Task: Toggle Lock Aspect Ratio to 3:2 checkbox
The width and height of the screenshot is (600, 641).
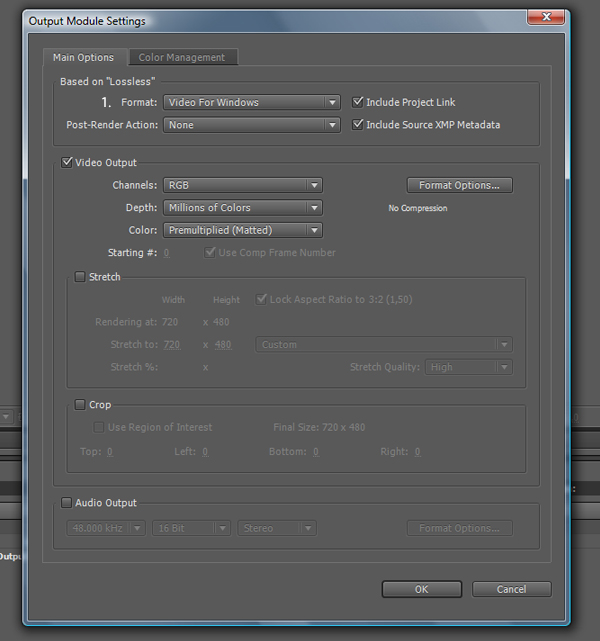Action: click(x=261, y=299)
